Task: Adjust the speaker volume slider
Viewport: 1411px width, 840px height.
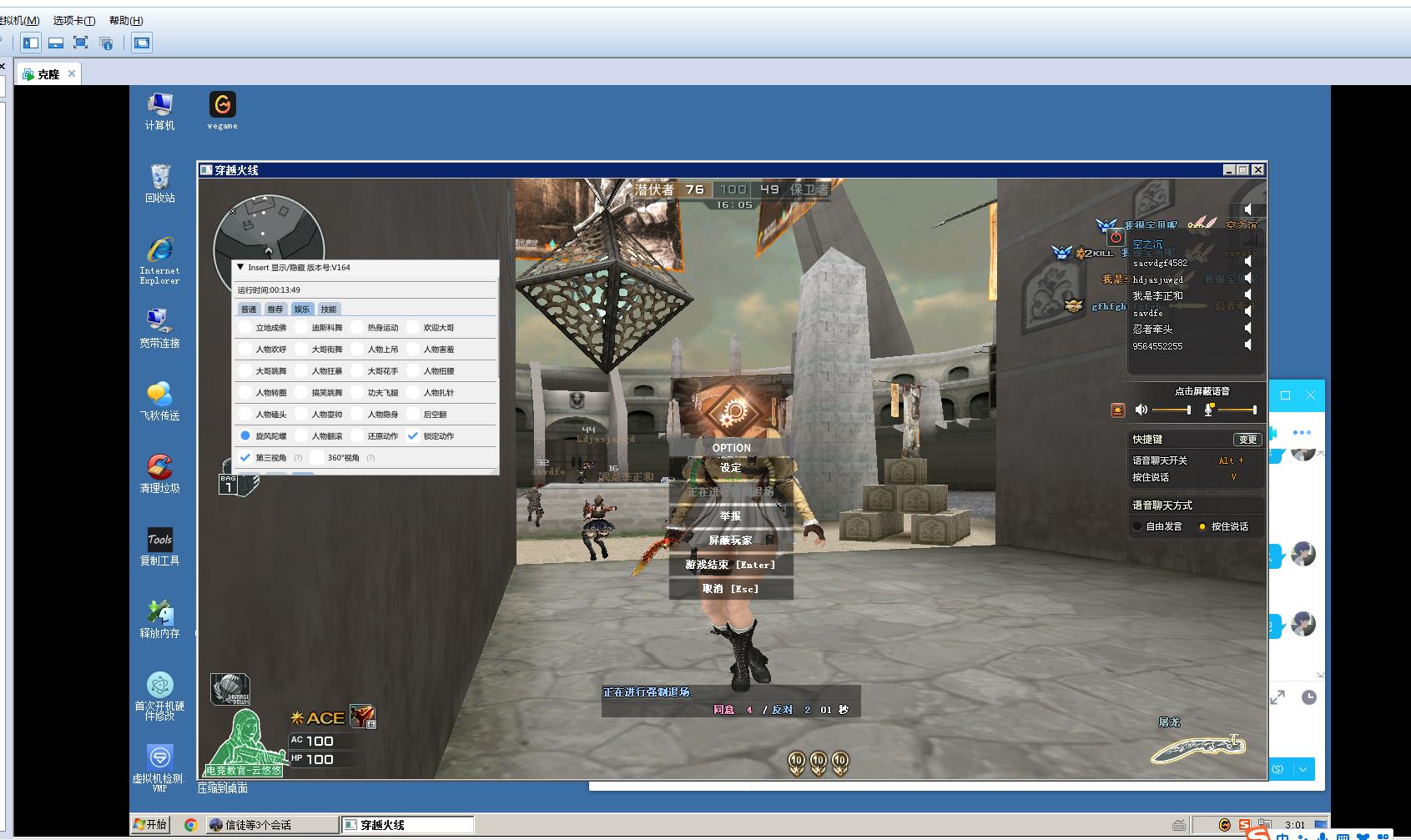Action: tap(1172, 410)
